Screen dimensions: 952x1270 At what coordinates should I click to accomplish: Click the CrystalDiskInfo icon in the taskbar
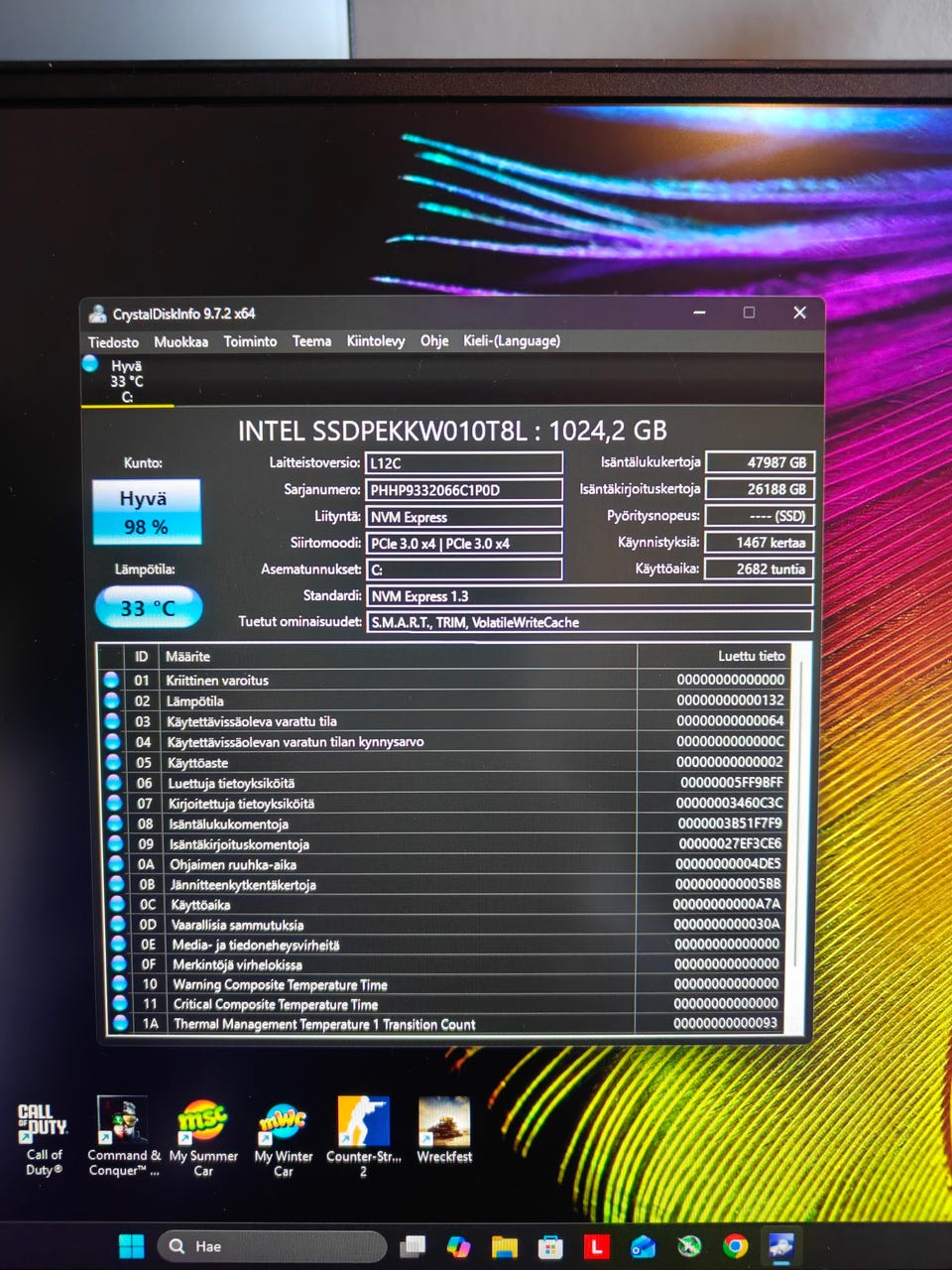[x=780, y=1246]
